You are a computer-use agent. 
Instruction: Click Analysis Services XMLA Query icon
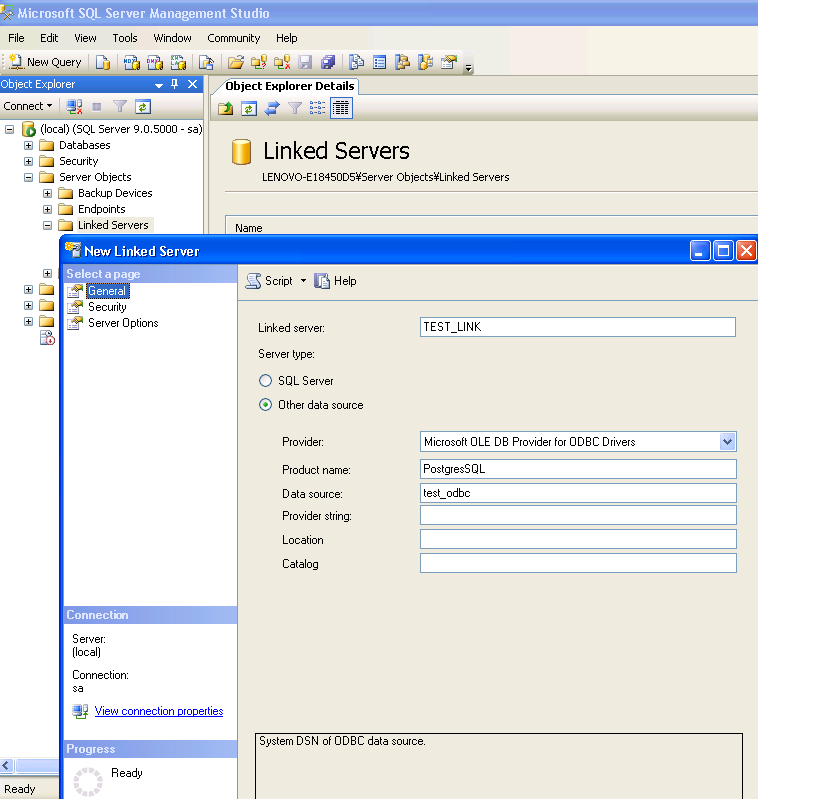pyautogui.click(x=178, y=63)
